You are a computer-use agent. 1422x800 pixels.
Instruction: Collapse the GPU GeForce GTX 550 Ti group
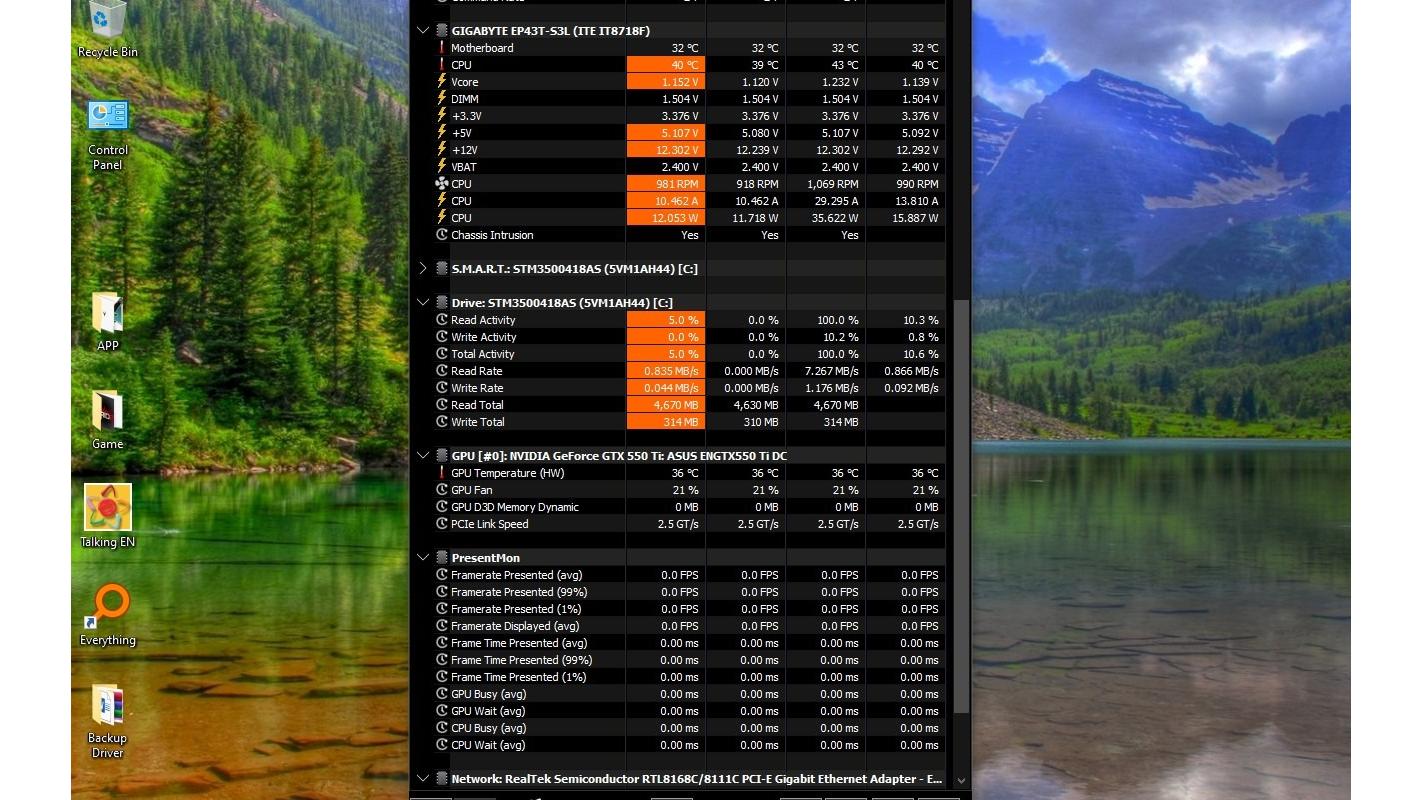pos(423,456)
